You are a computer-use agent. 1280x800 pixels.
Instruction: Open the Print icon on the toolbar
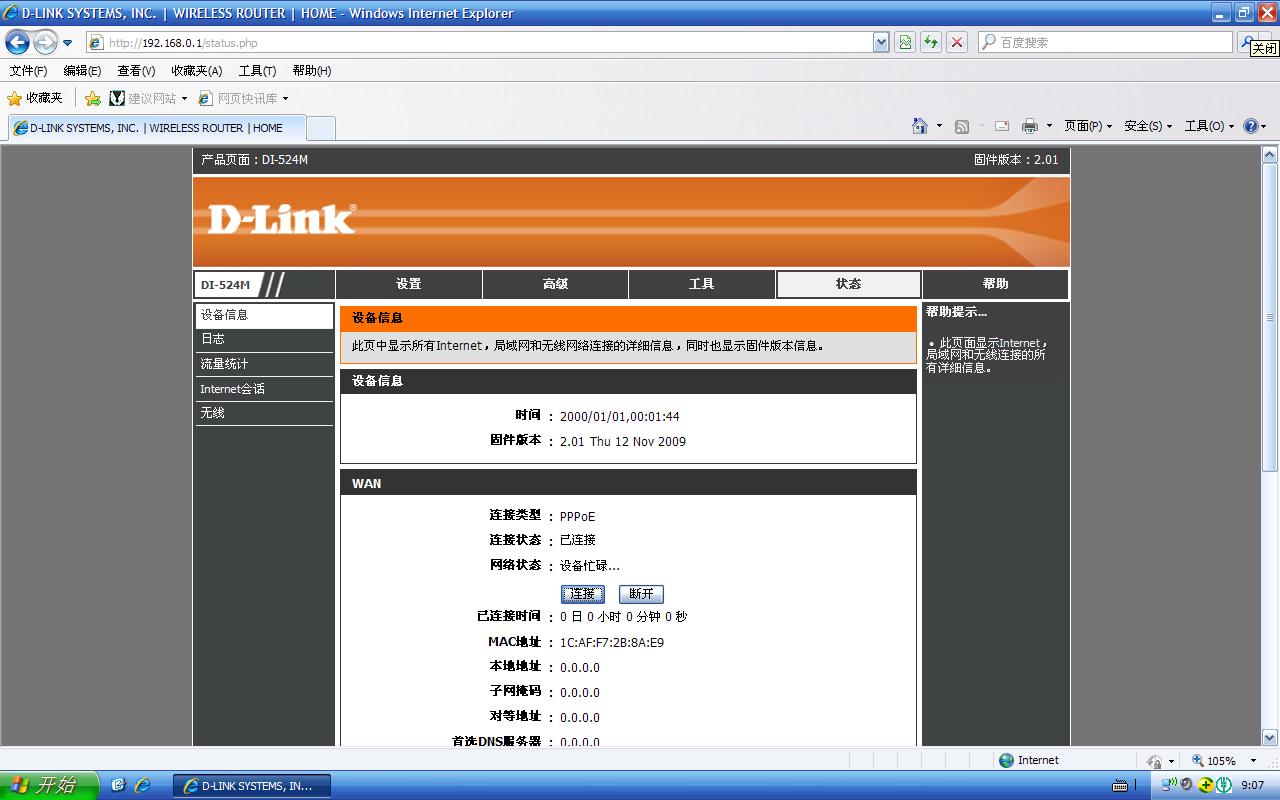[1029, 126]
